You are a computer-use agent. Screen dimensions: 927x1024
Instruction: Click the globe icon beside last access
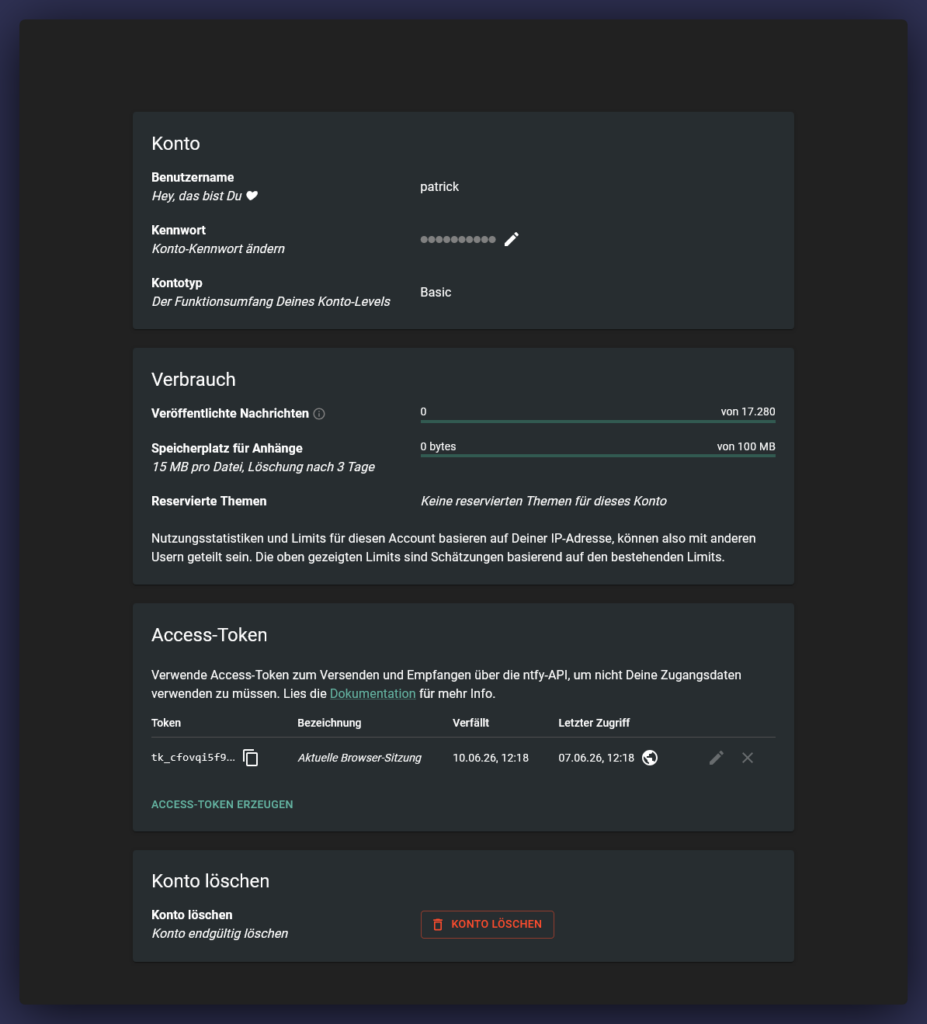pos(649,758)
